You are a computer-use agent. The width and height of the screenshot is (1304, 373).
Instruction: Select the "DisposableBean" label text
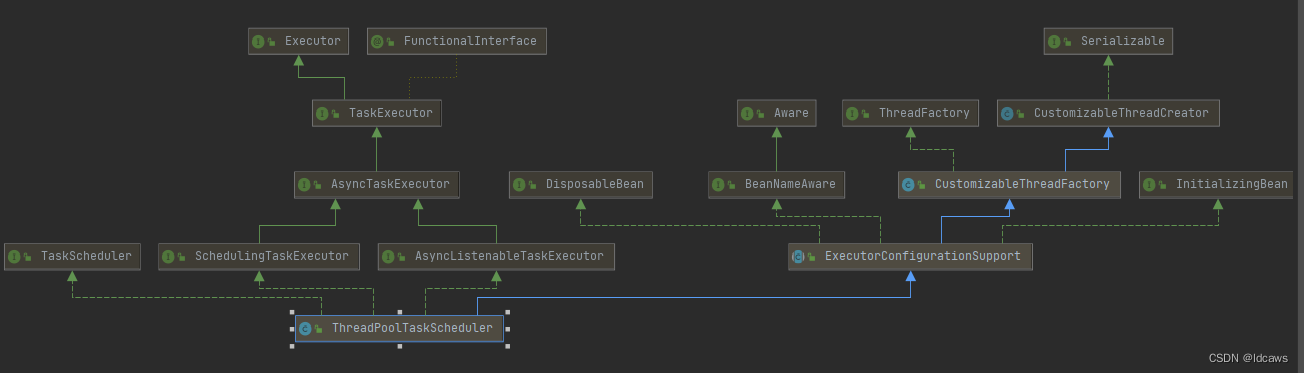pos(594,185)
